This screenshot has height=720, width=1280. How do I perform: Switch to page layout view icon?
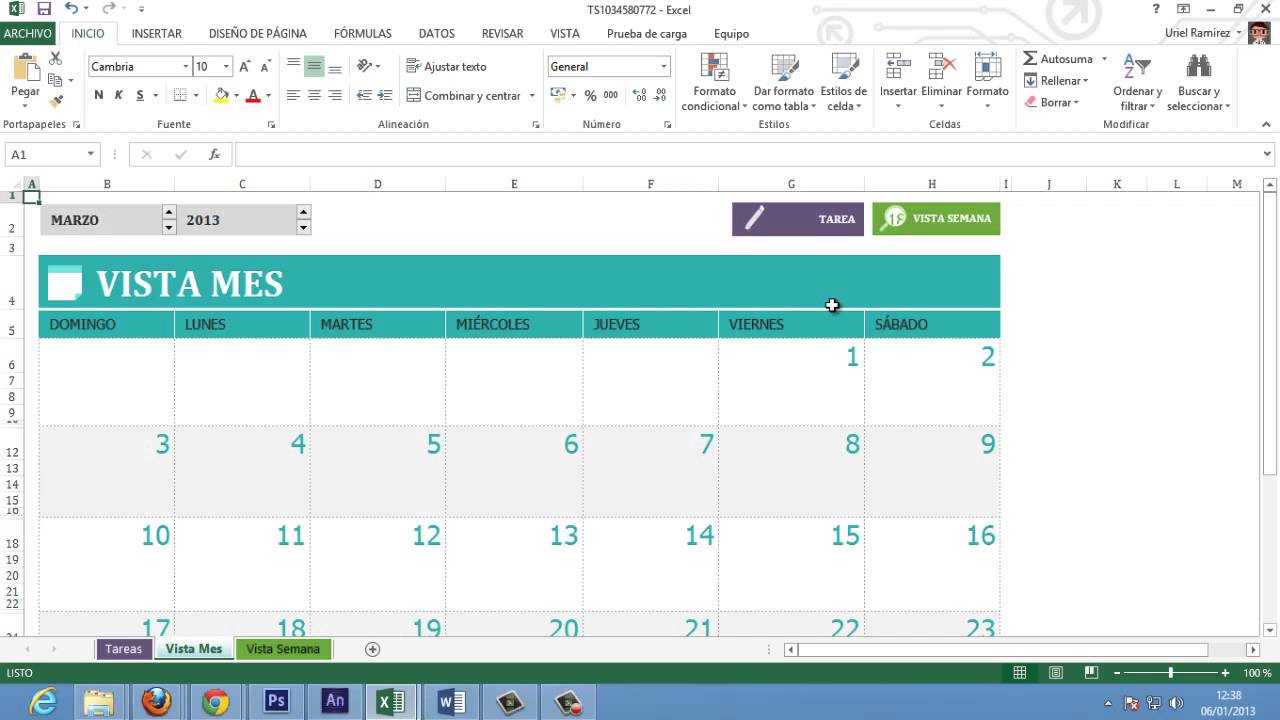[1055, 673]
